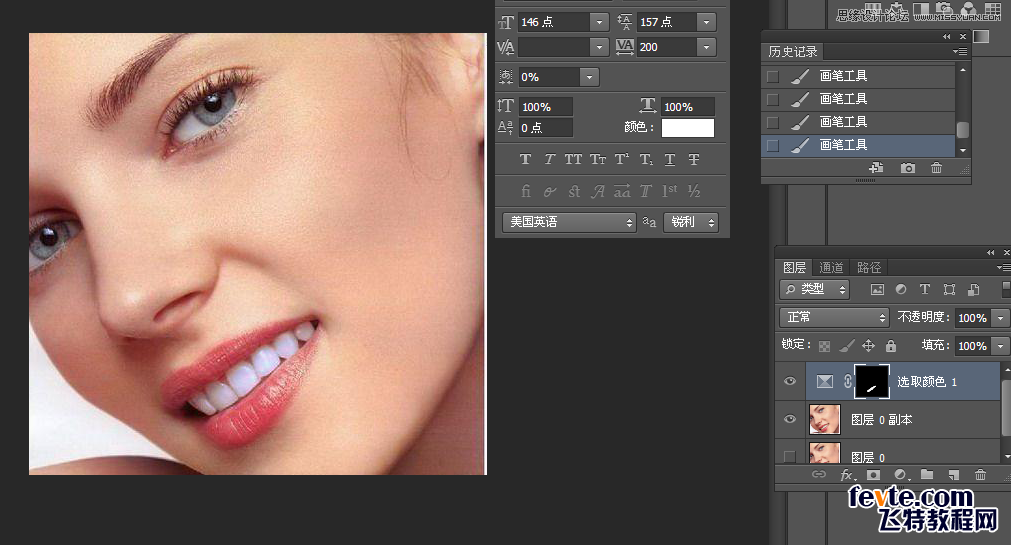Open tsume 0% dropdown
1011x545 pixels.
[x=589, y=77]
